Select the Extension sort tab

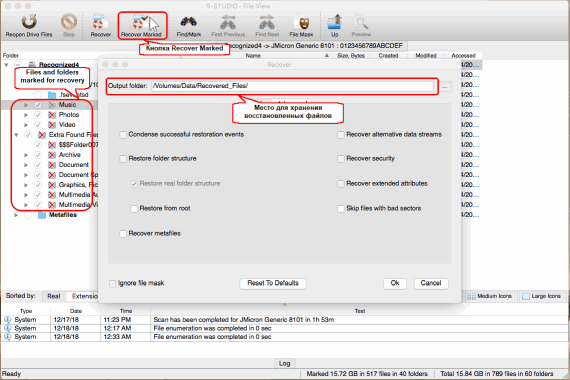pos(83,296)
